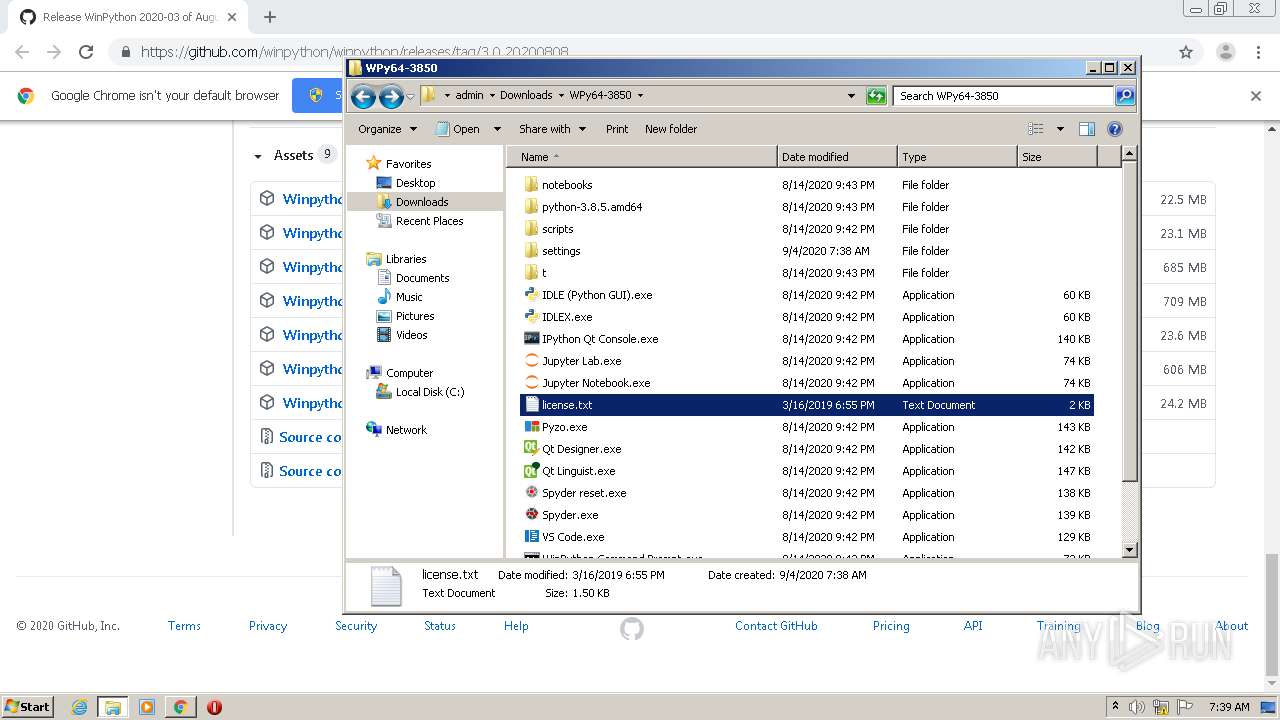Select Pyzo.exe application
Image resolution: width=1280 pixels, height=720 pixels.
(x=564, y=427)
